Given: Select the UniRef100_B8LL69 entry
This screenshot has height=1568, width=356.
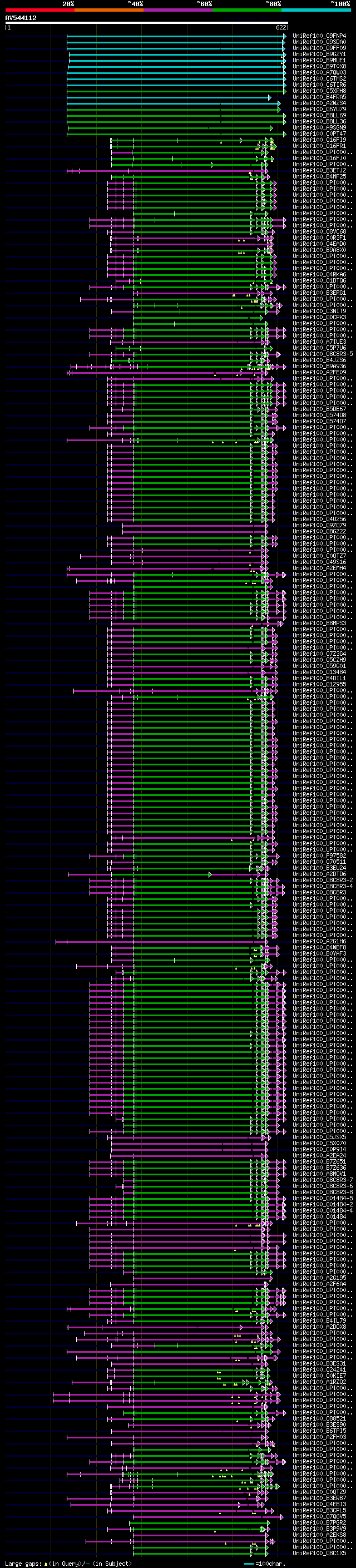Looking at the screenshot, I should point(319,115).
